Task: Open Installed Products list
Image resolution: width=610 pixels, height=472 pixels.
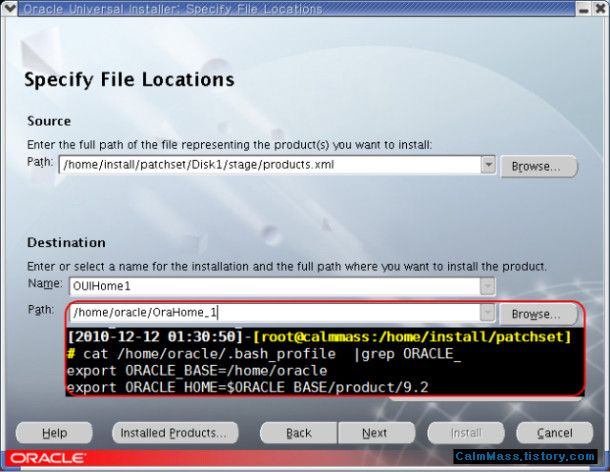Action: pyautogui.click(x=175, y=433)
